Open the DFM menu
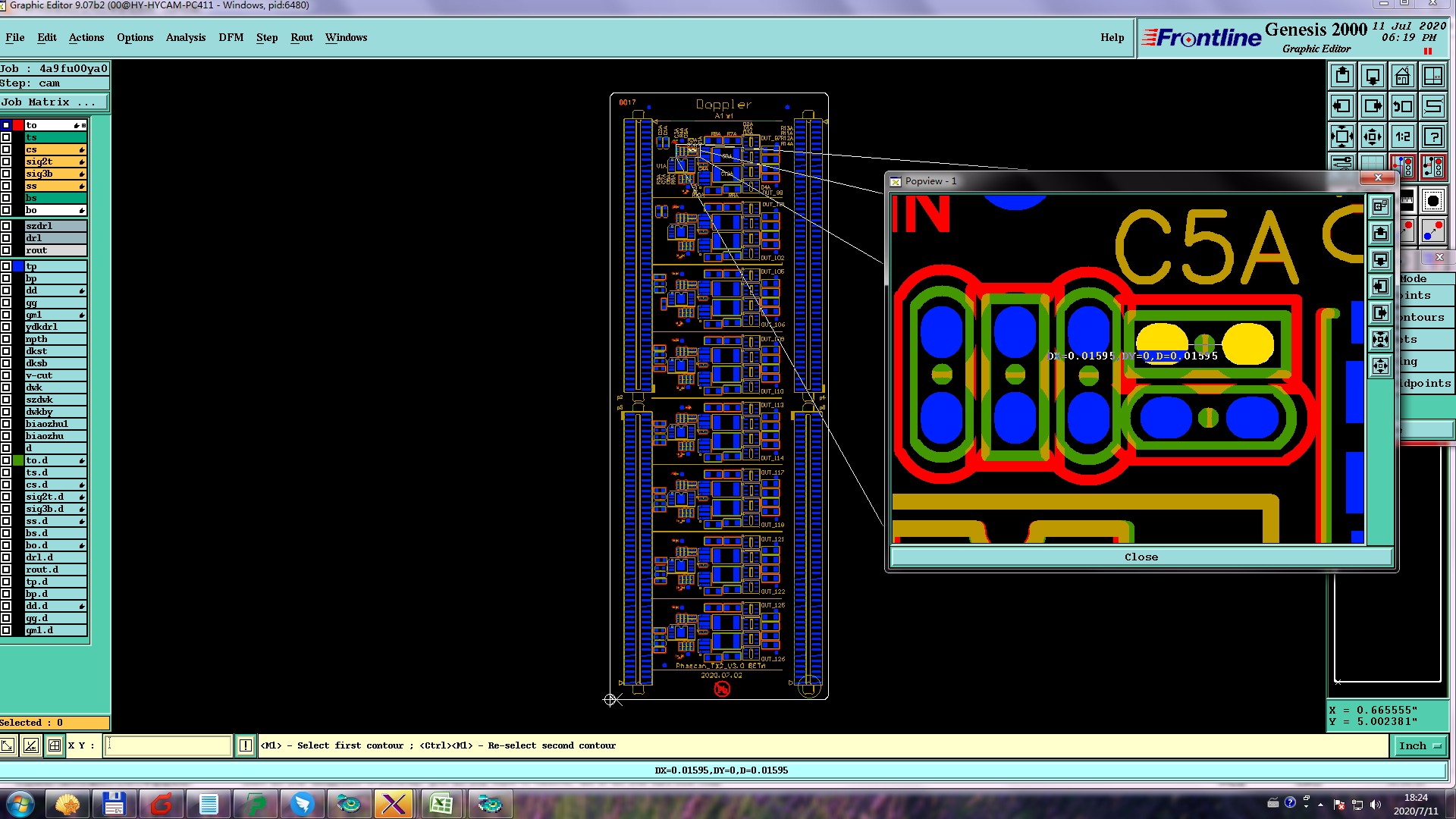 pos(231,37)
